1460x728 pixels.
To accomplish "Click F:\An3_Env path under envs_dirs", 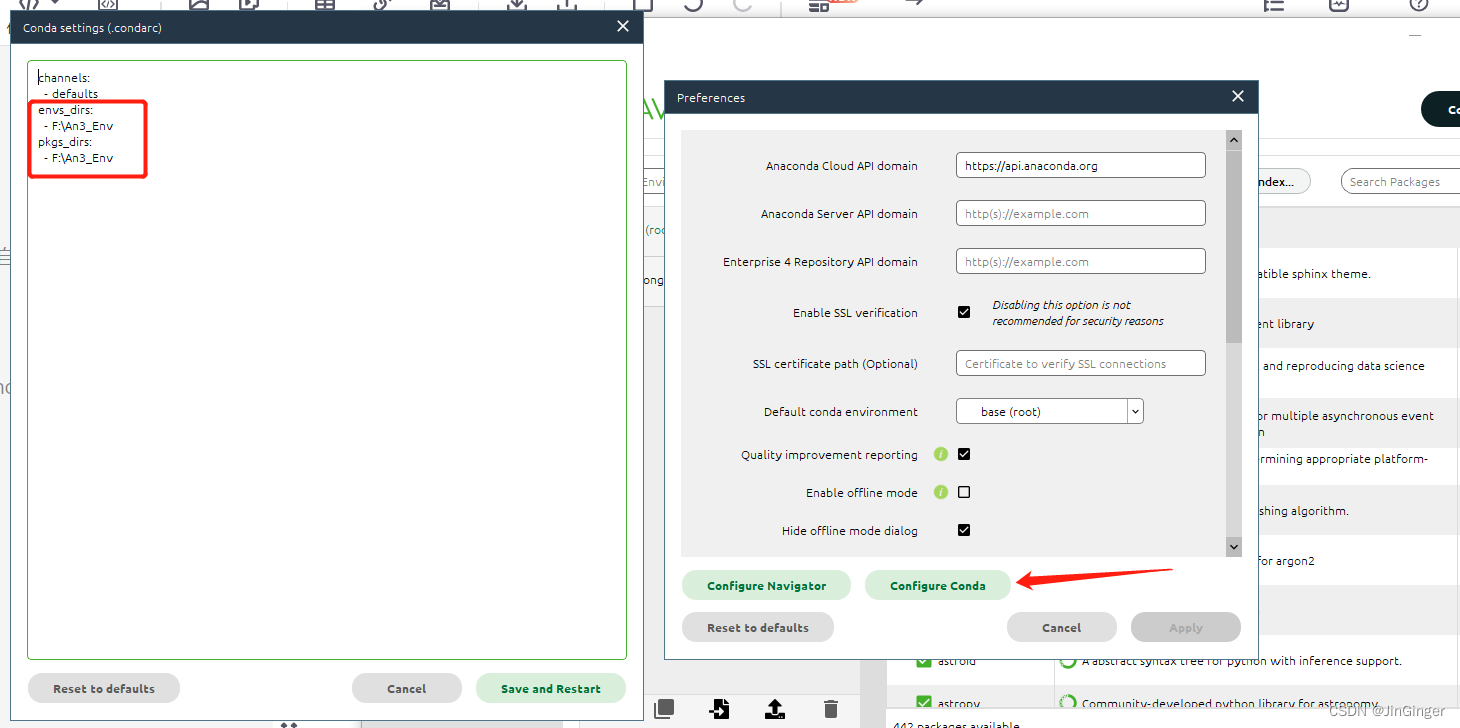I will 83,126.
